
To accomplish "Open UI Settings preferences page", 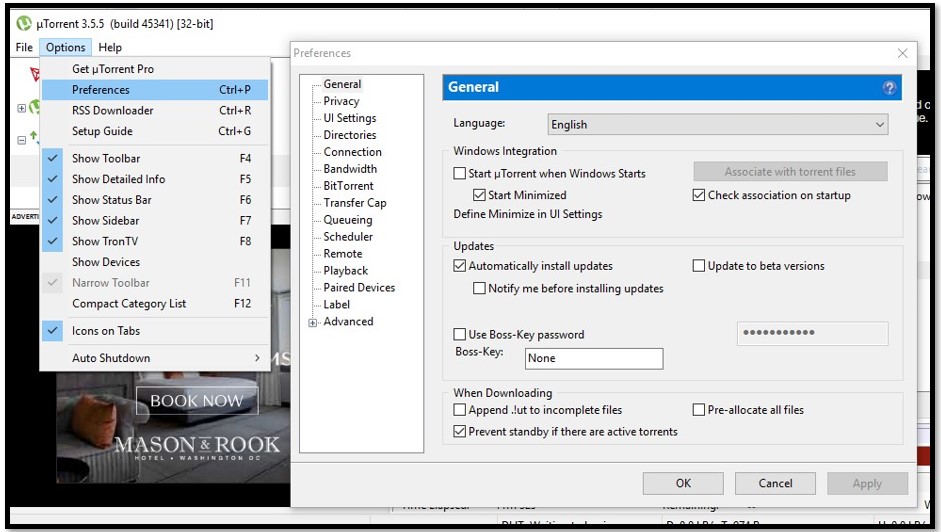I will point(350,118).
